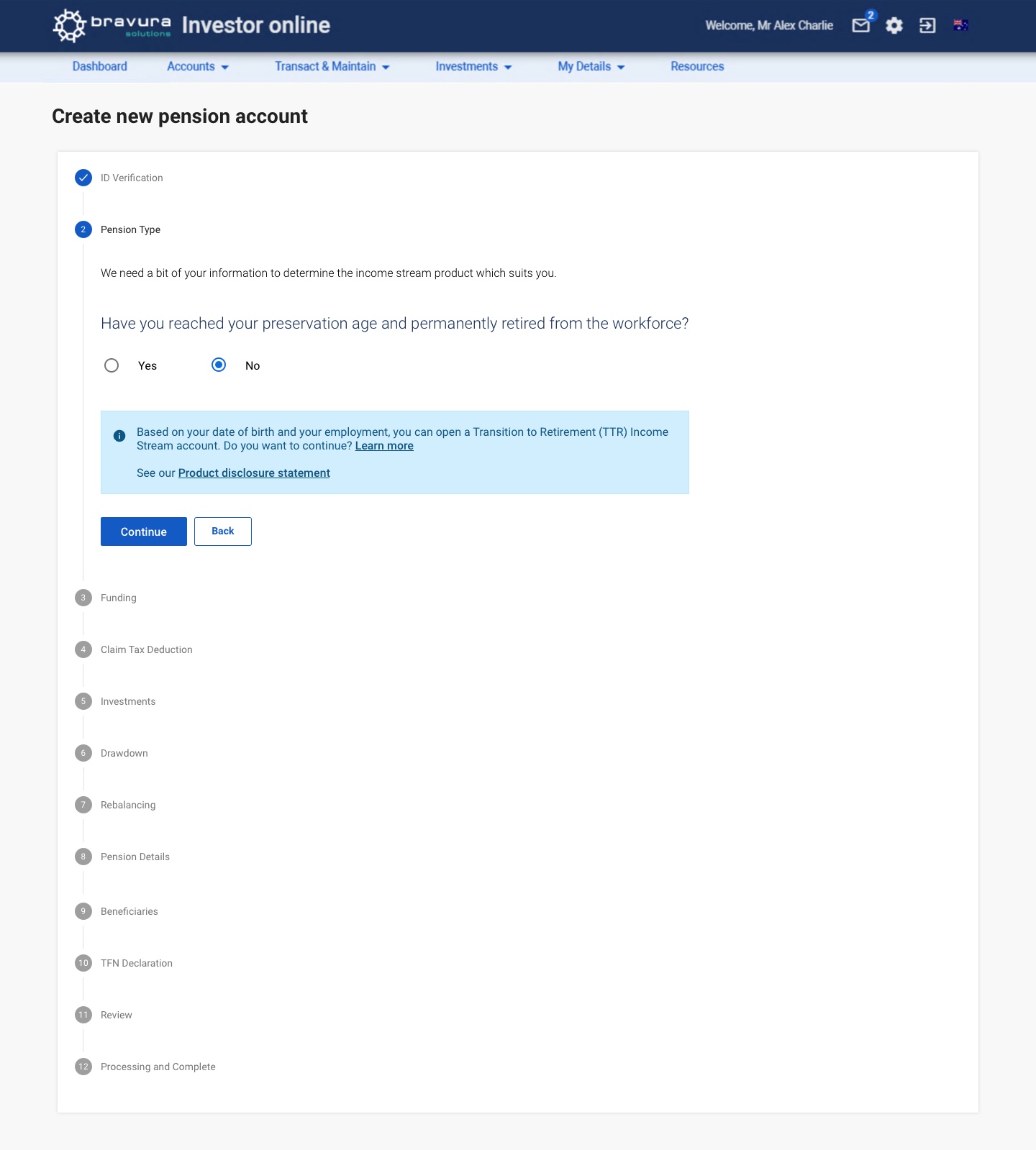Open the mail messages icon

[861, 26]
